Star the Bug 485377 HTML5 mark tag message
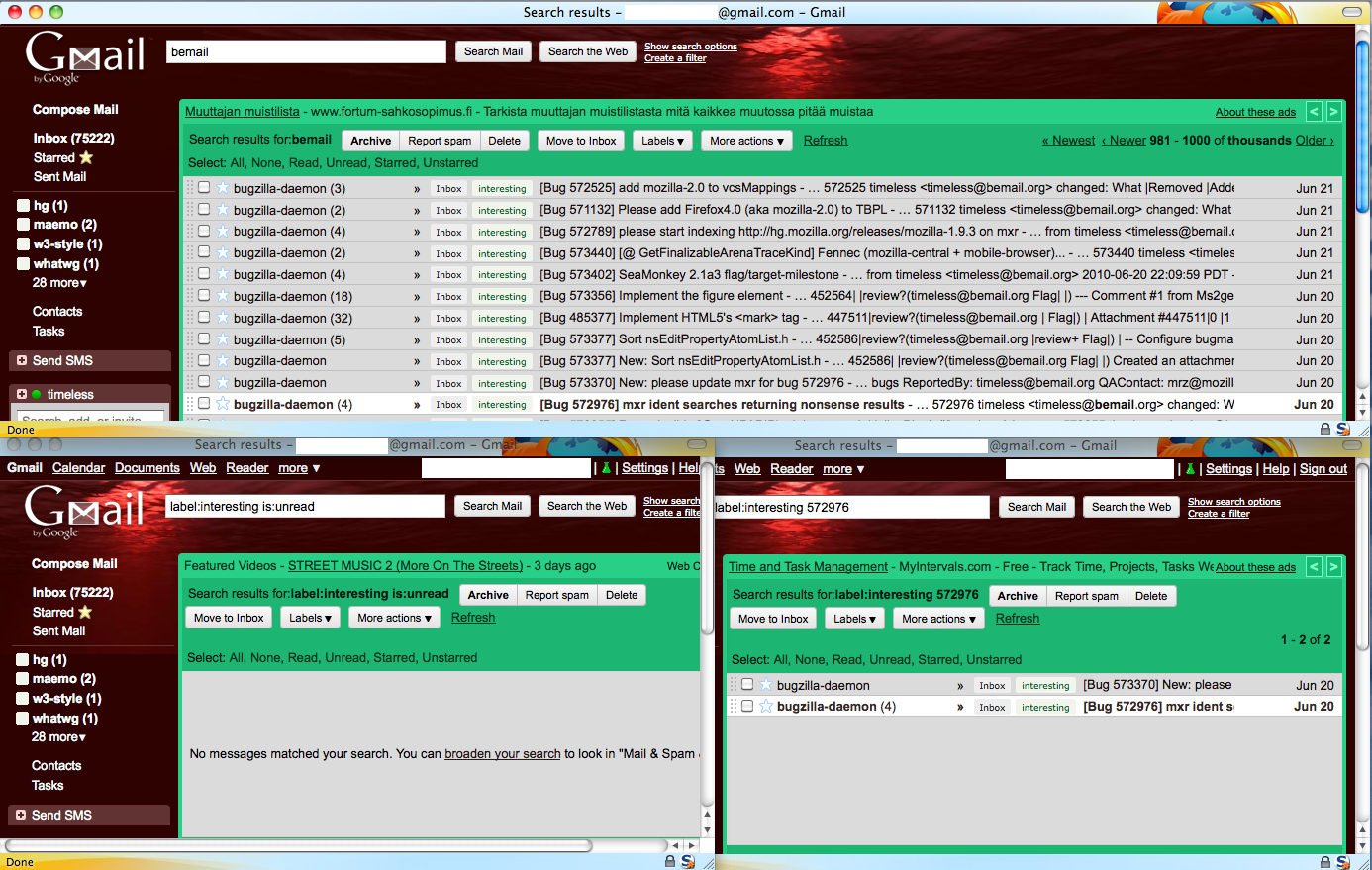 click(223, 318)
